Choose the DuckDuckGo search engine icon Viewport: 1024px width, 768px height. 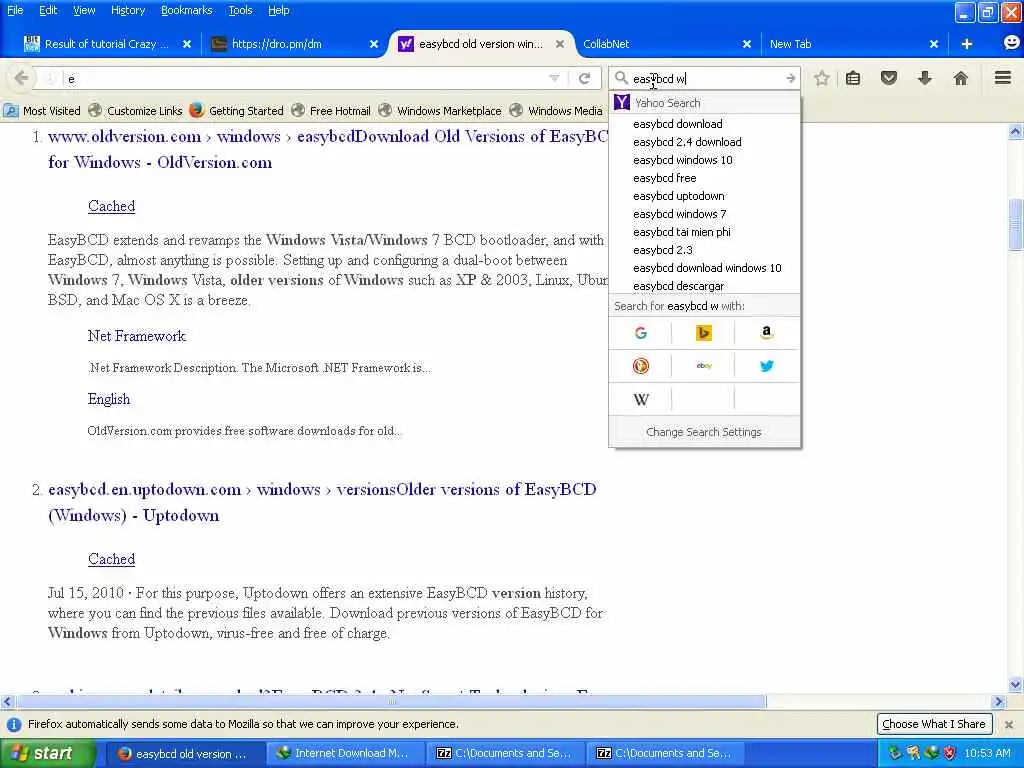(x=641, y=366)
